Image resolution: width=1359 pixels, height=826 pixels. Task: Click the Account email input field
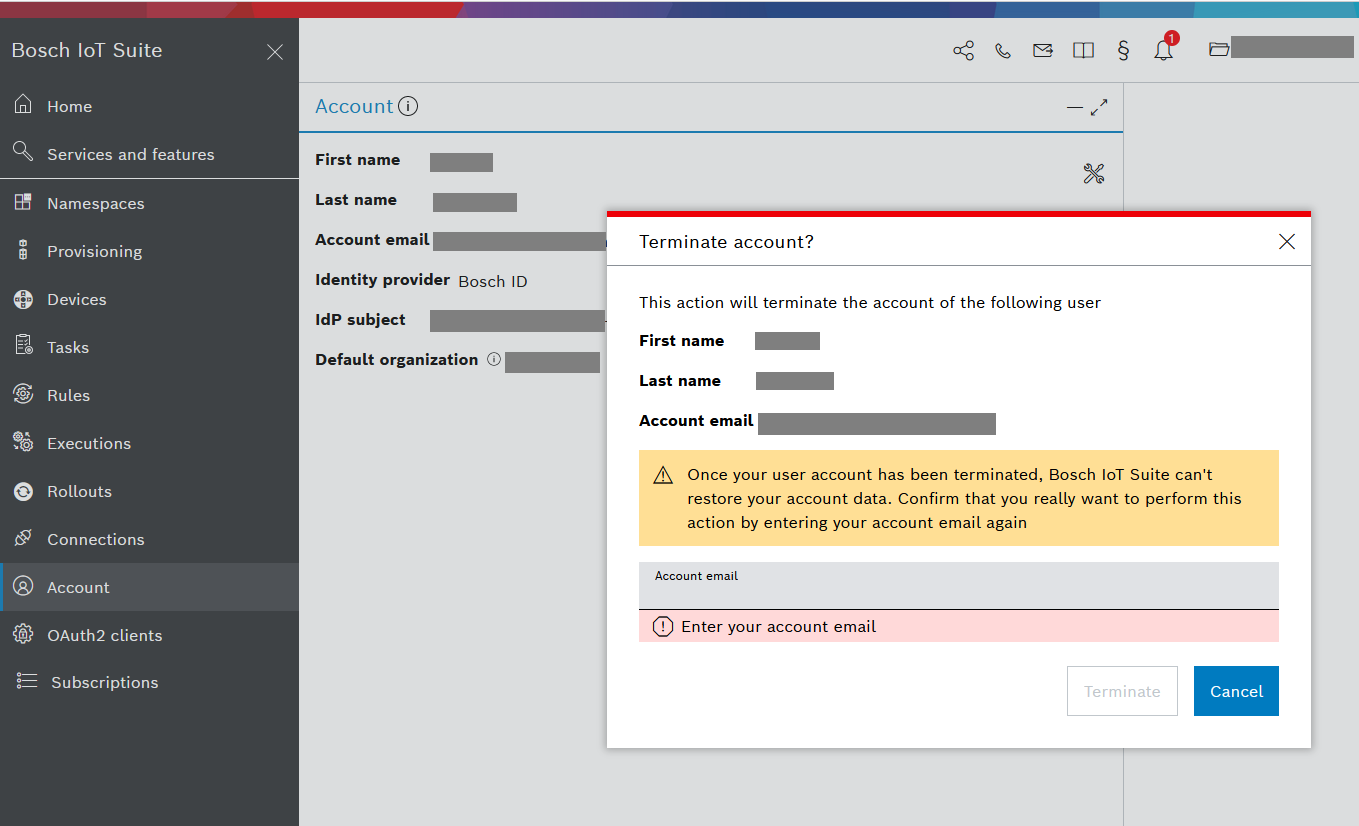[x=959, y=586]
